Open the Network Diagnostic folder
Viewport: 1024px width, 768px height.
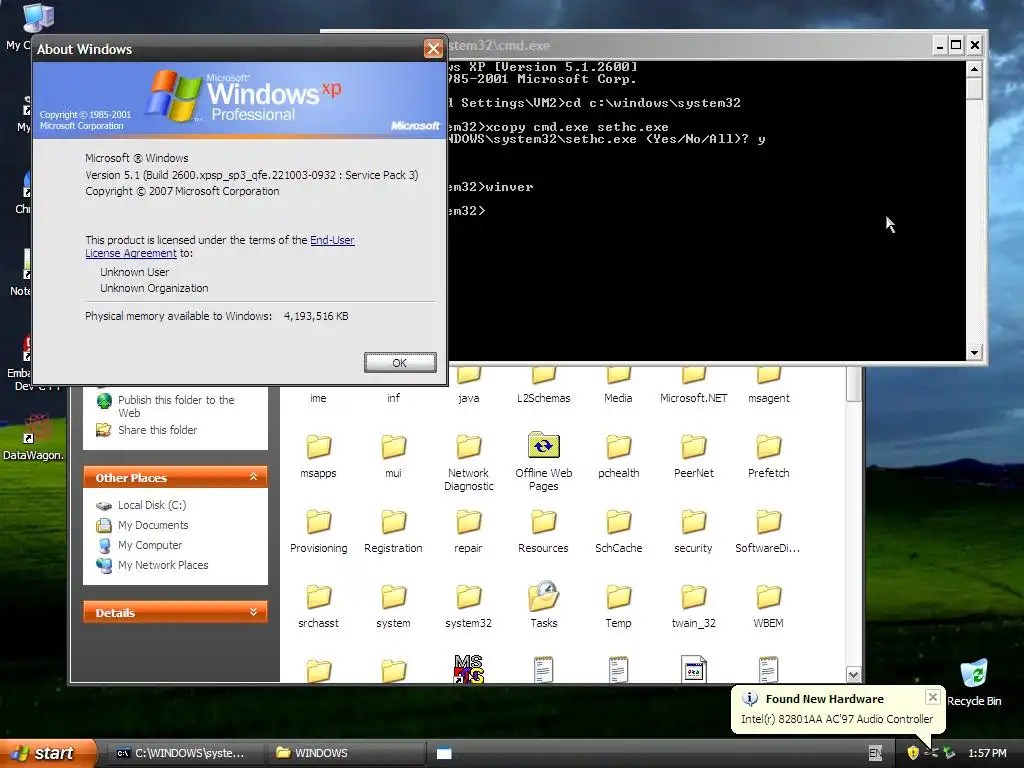pos(468,462)
